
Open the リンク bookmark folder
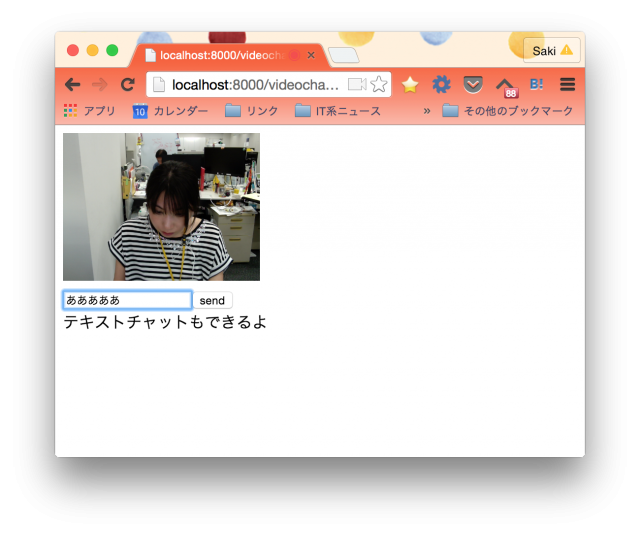(x=251, y=111)
